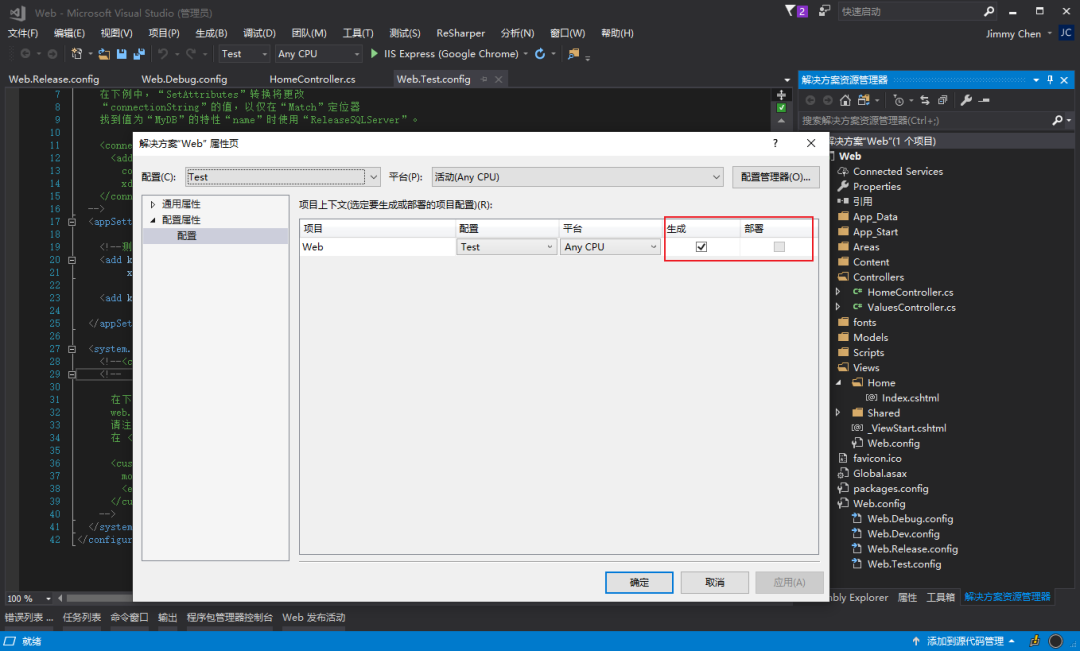Collapse Configuration Properties (配置属性) tree node

[153, 220]
